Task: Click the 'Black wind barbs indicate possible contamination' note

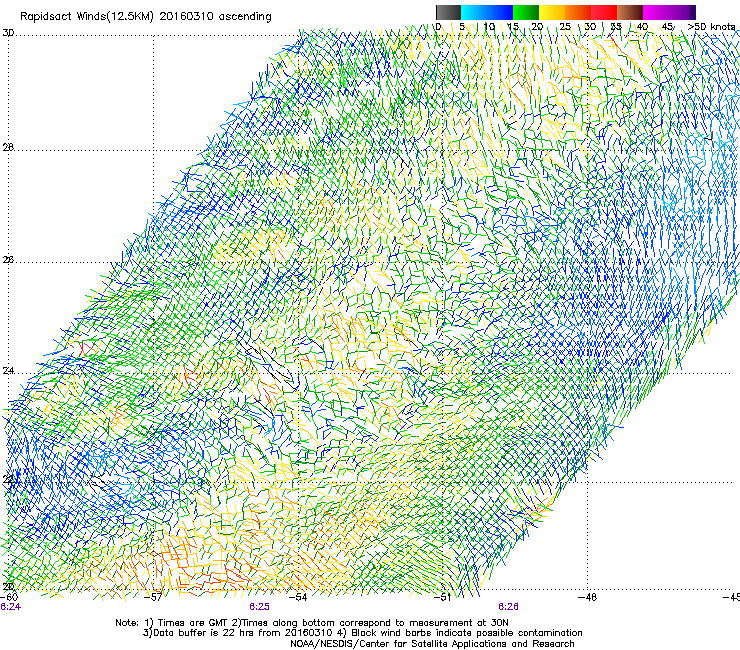Action: click(467, 633)
